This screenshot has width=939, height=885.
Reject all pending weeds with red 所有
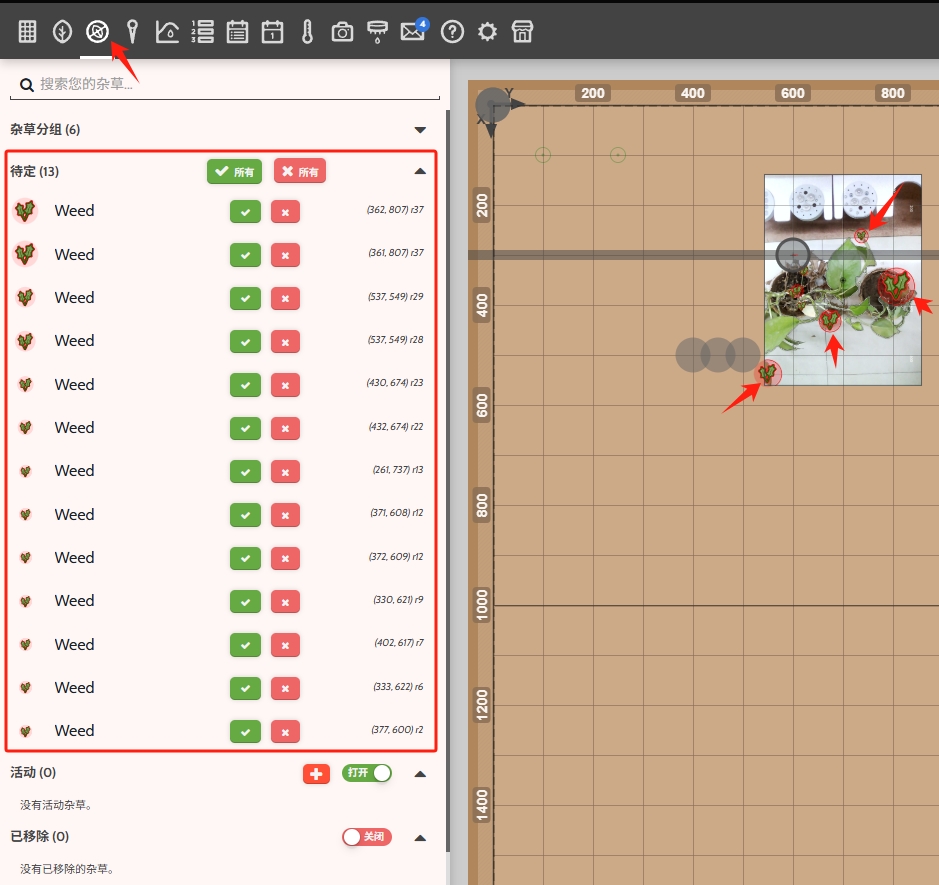point(300,172)
